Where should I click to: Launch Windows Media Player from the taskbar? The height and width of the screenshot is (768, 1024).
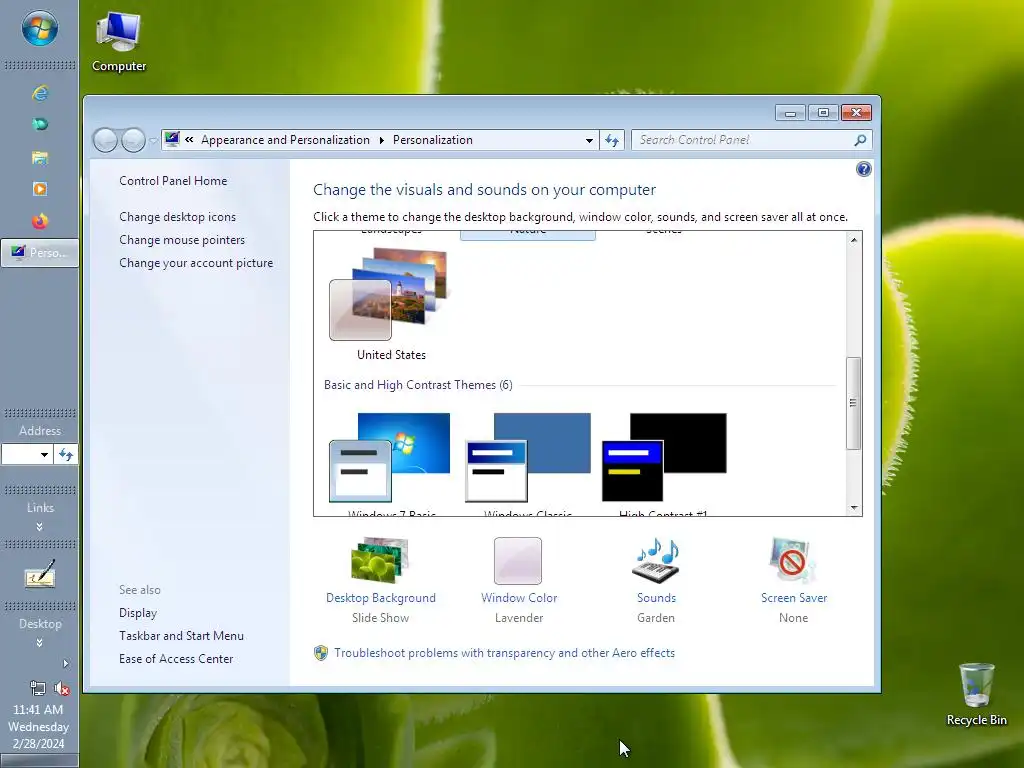tap(40, 189)
